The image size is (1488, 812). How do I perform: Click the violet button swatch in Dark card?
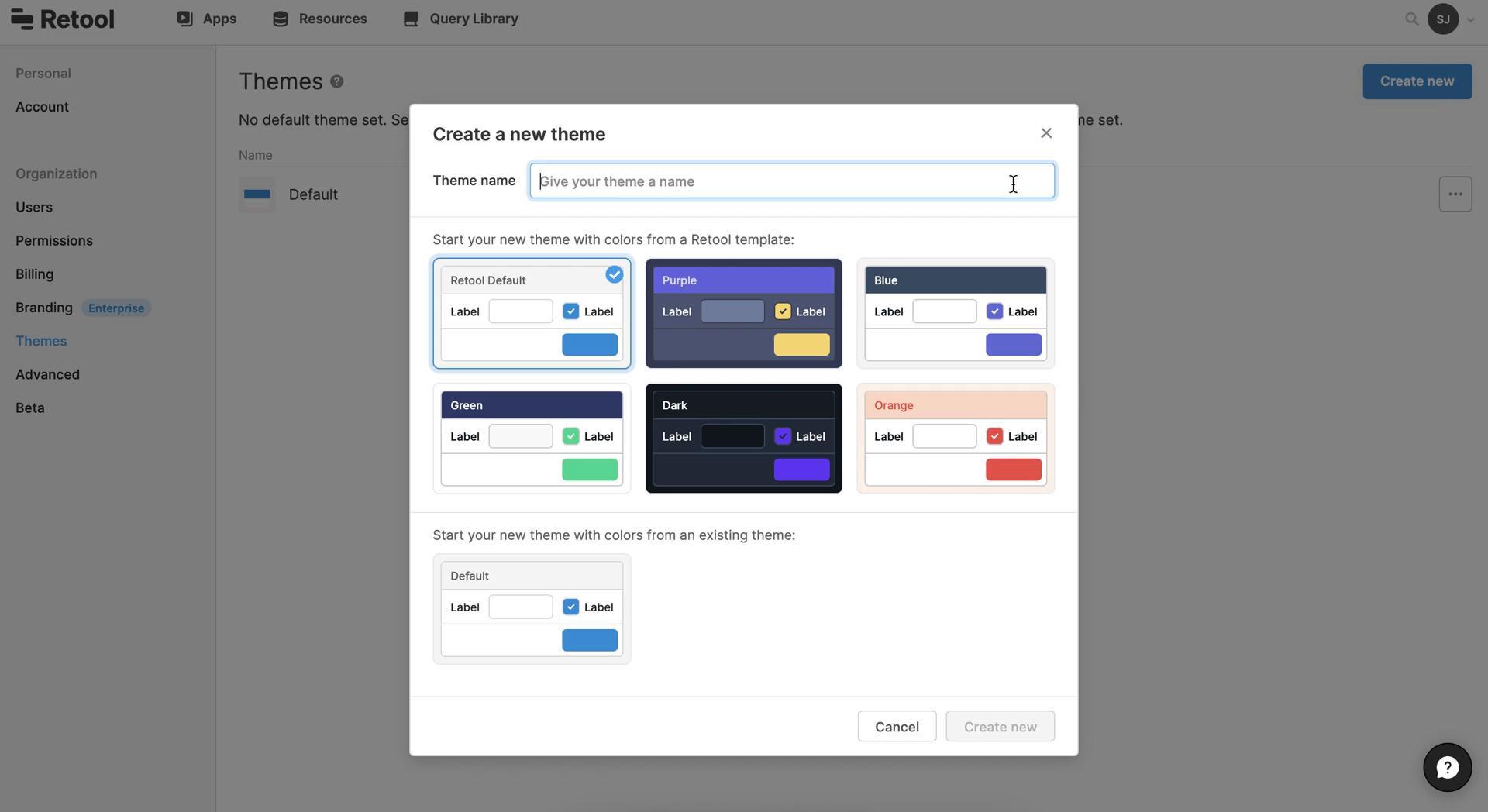801,470
